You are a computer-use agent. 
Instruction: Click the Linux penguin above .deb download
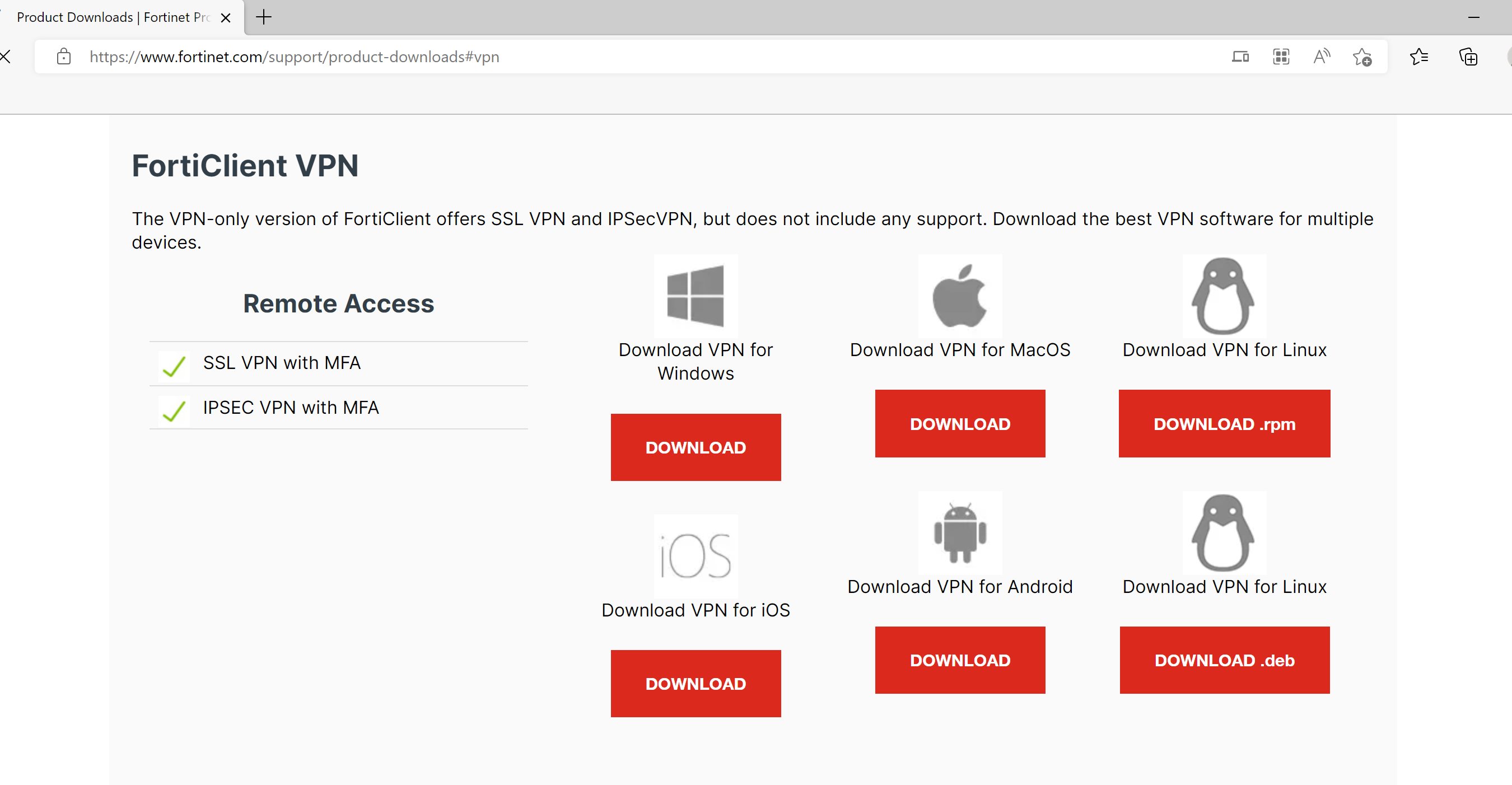pos(1224,532)
